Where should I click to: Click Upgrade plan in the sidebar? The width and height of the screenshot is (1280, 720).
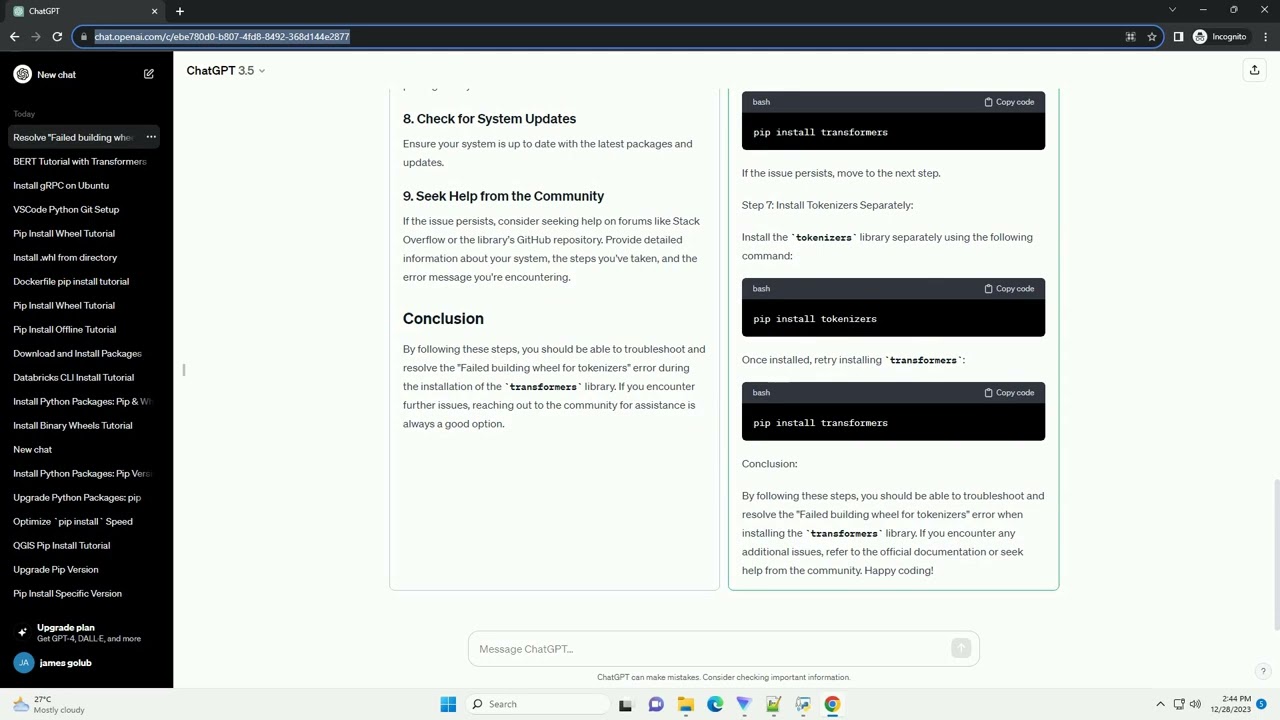[x=86, y=632]
